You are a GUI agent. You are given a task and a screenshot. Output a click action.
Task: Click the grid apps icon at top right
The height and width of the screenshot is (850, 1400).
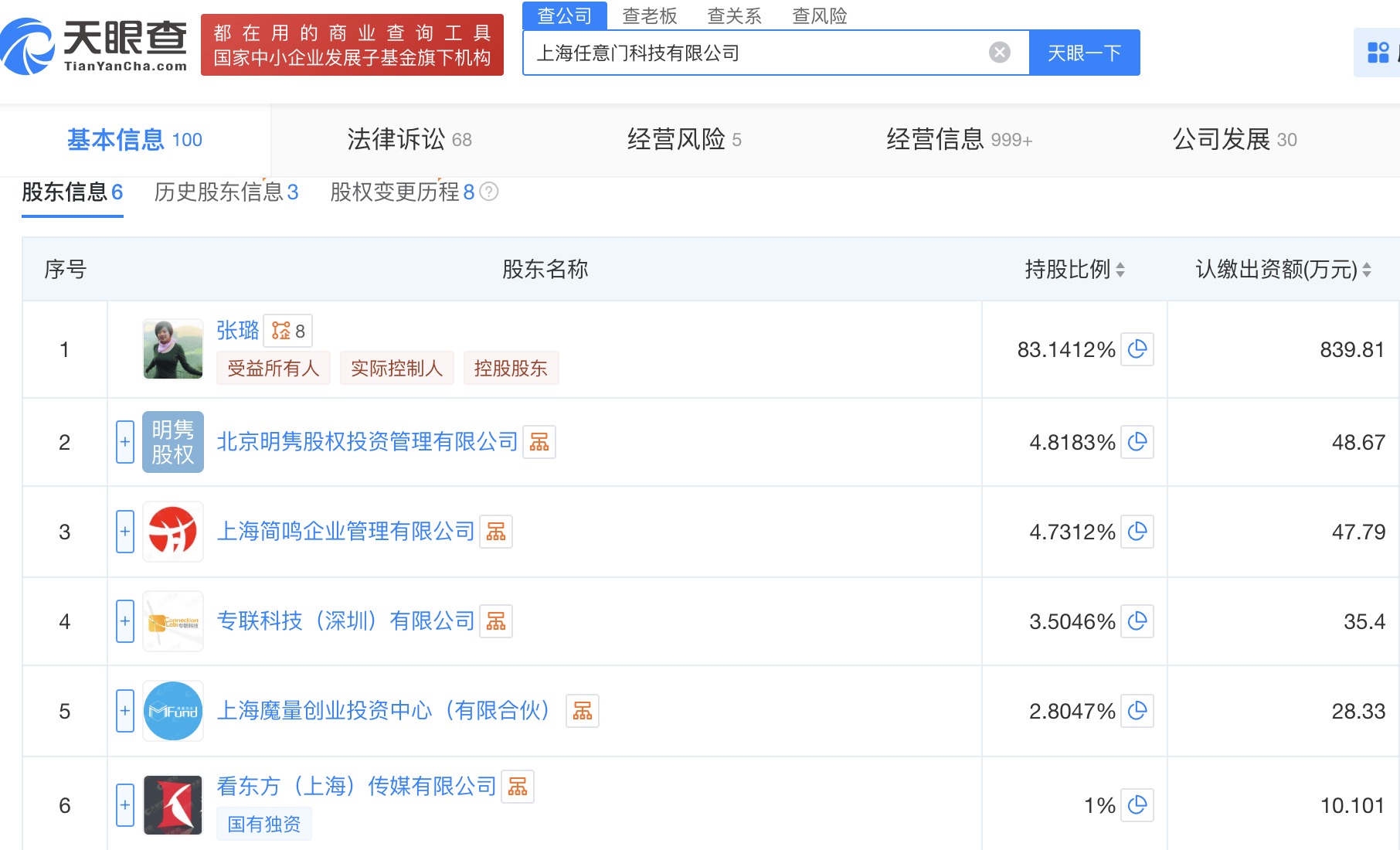1378,53
